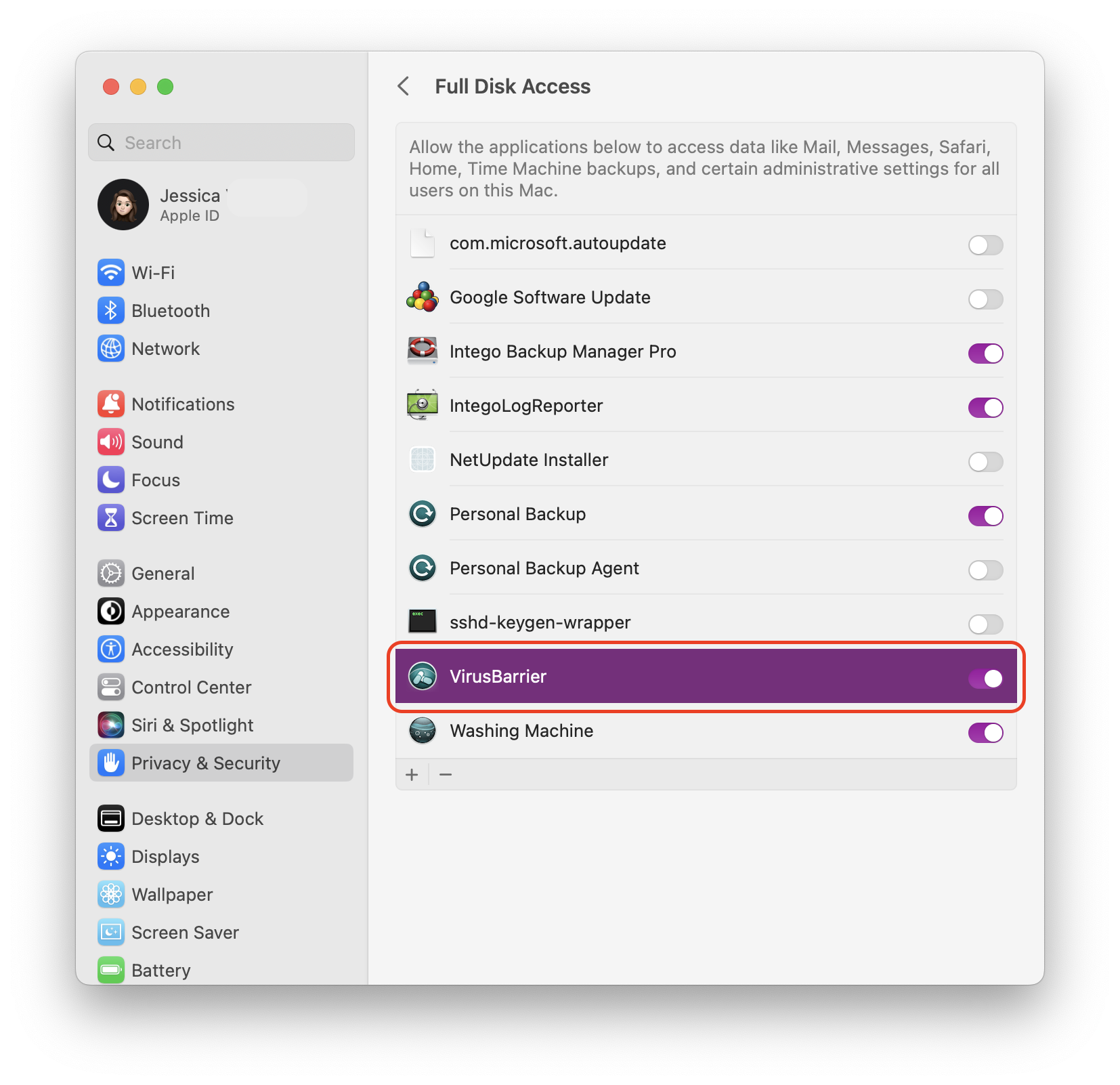This screenshot has height=1085, width=1120.
Task: Enable access for com.microsoft.autoupdate
Action: [x=985, y=244]
